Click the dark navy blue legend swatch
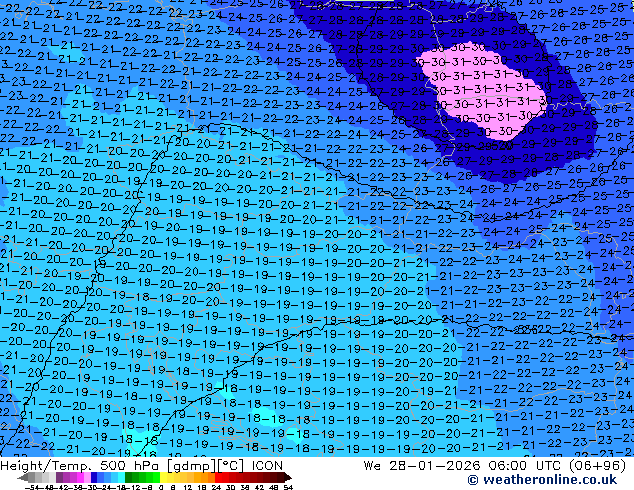The height and width of the screenshot is (490, 634). pos(94,477)
